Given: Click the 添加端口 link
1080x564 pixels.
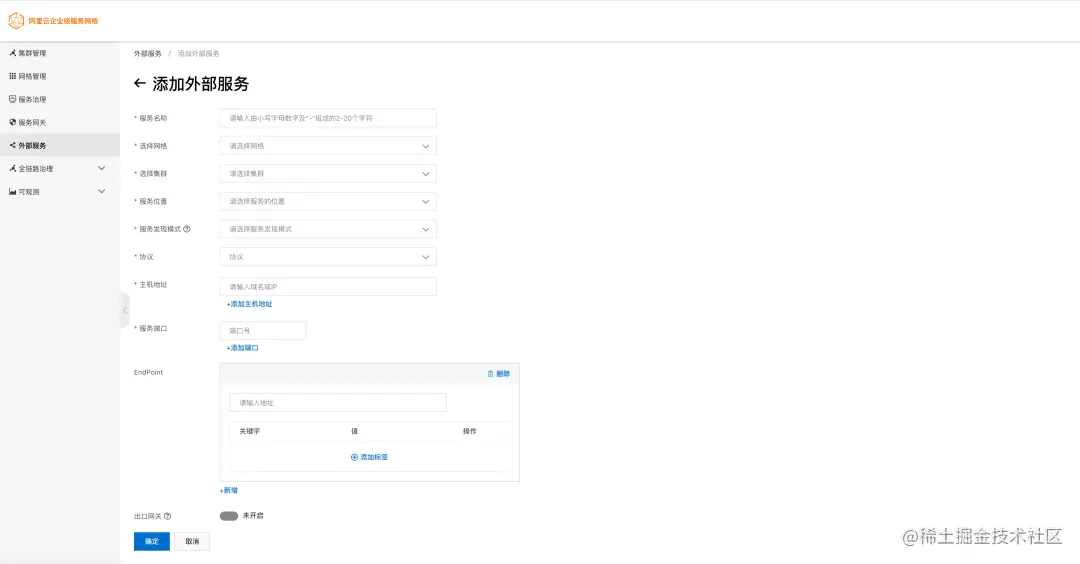Looking at the screenshot, I should 242,348.
